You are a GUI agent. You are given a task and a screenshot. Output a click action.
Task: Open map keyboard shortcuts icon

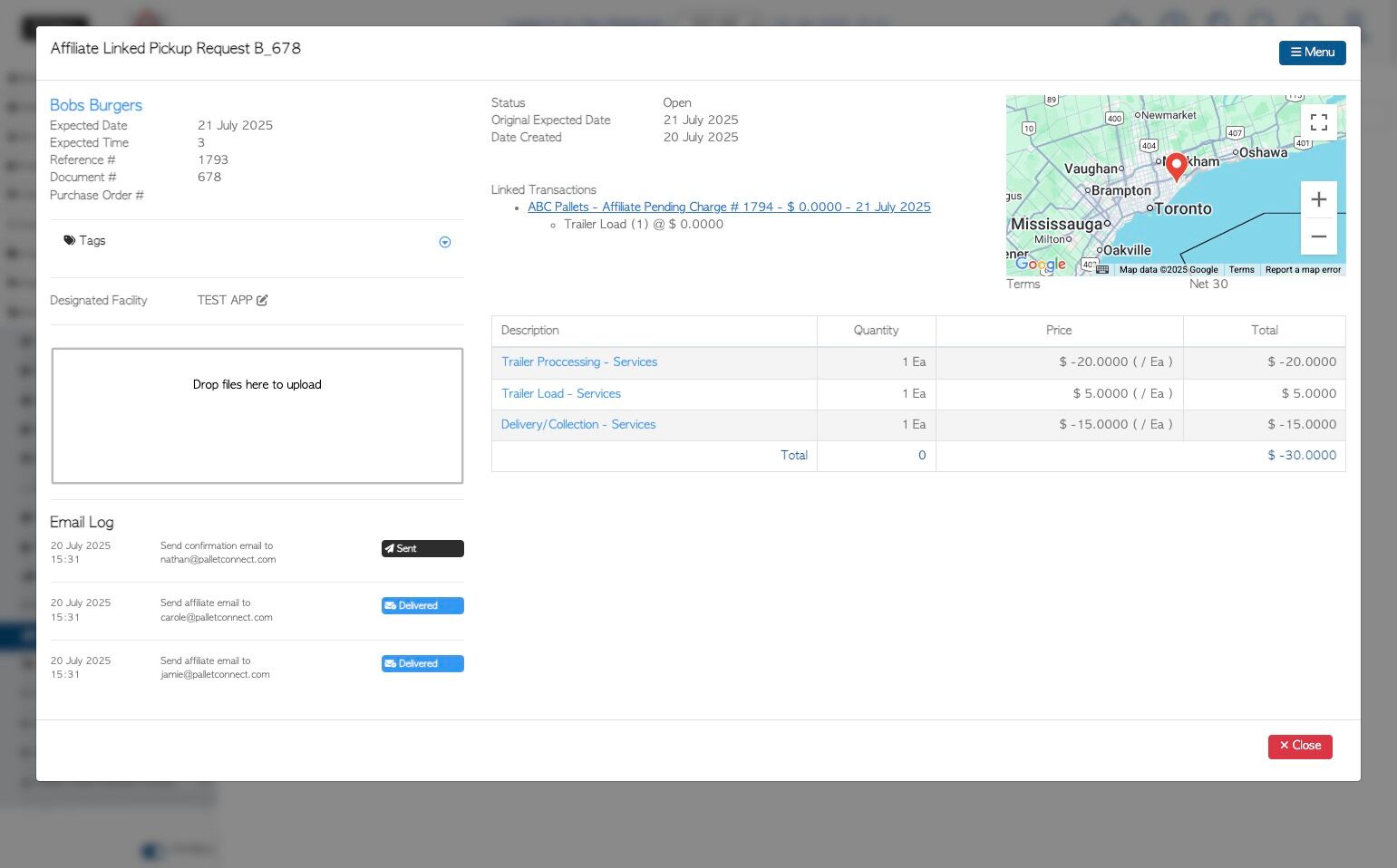[x=1102, y=269]
